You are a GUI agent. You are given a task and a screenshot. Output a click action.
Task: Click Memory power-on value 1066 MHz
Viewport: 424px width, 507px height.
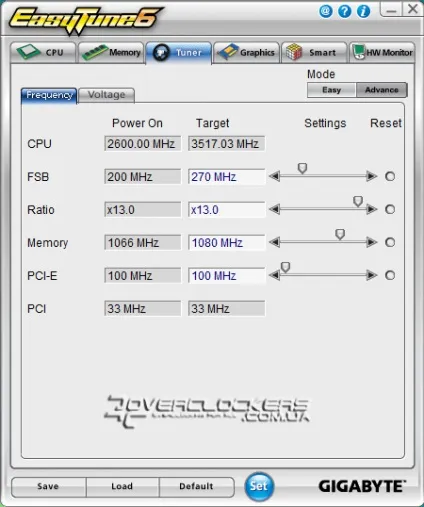(x=143, y=243)
